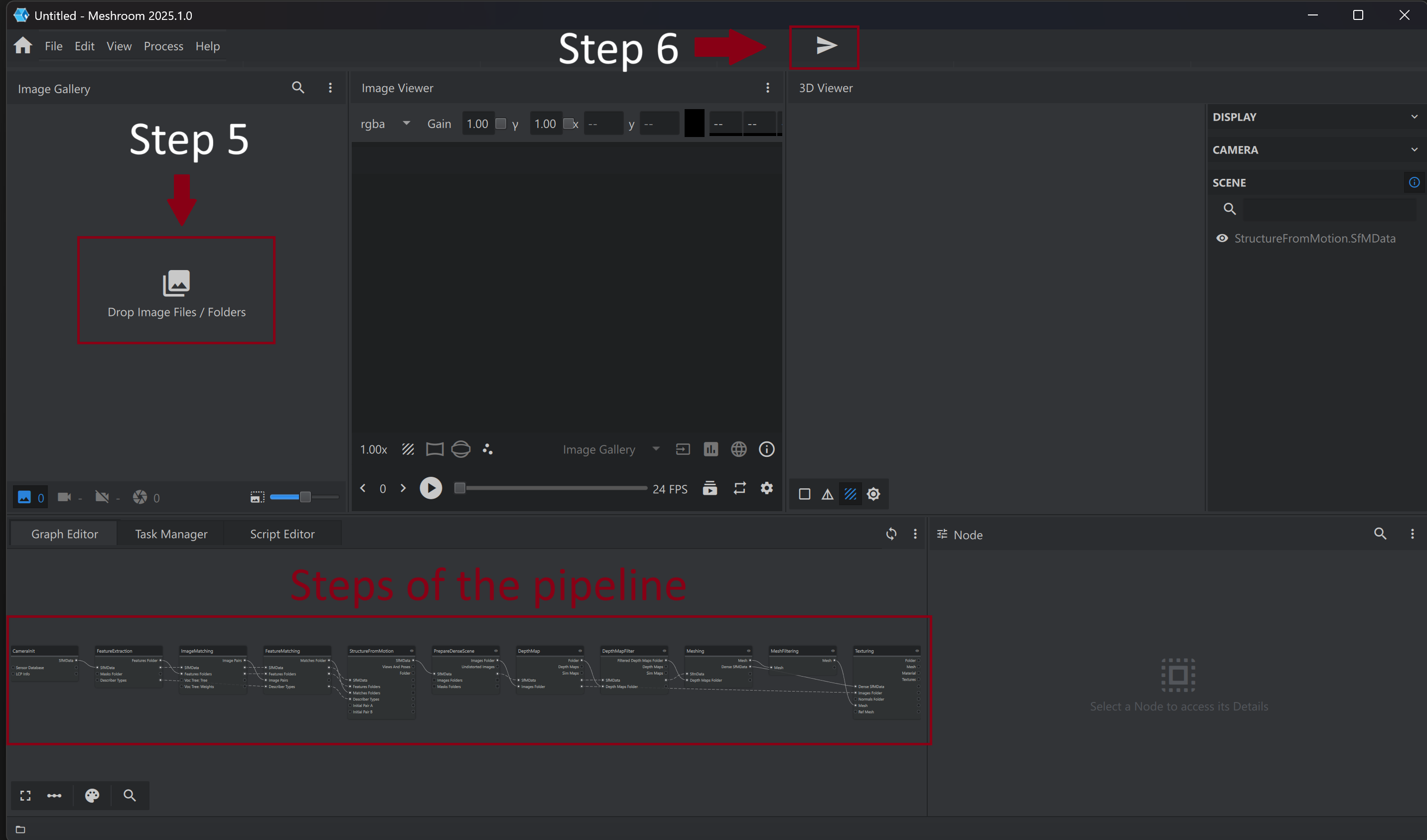Open the Graph Editor options menu
The width and height of the screenshot is (1427, 840).
click(915, 534)
